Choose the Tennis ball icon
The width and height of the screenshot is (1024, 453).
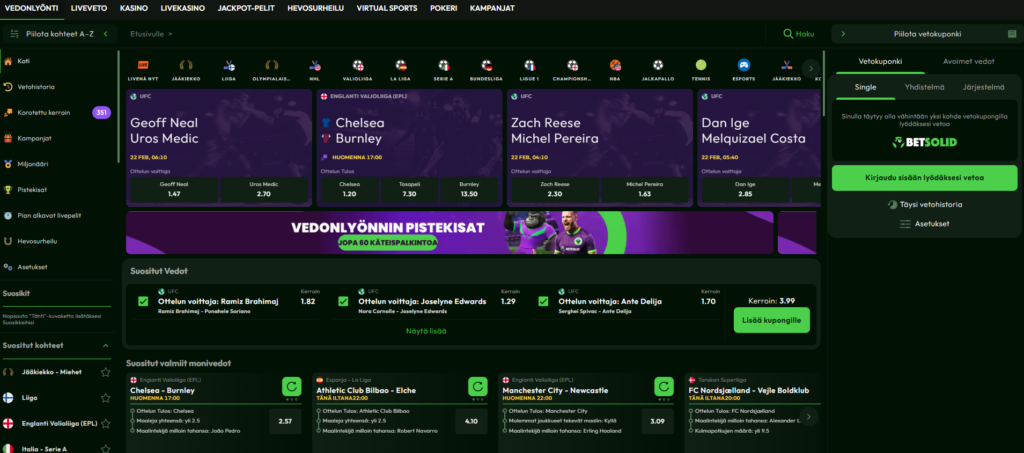tap(701, 65)
